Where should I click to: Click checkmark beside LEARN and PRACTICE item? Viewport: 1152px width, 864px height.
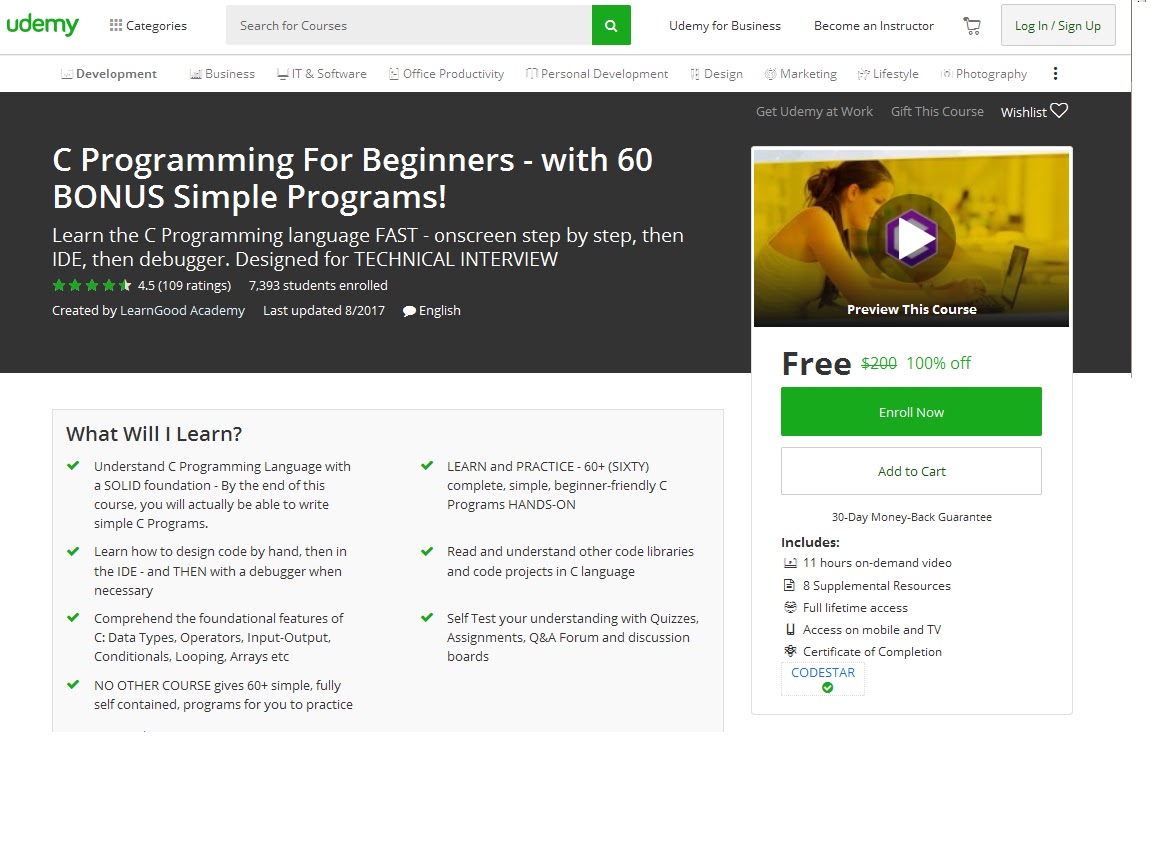(x=427, y=465)
